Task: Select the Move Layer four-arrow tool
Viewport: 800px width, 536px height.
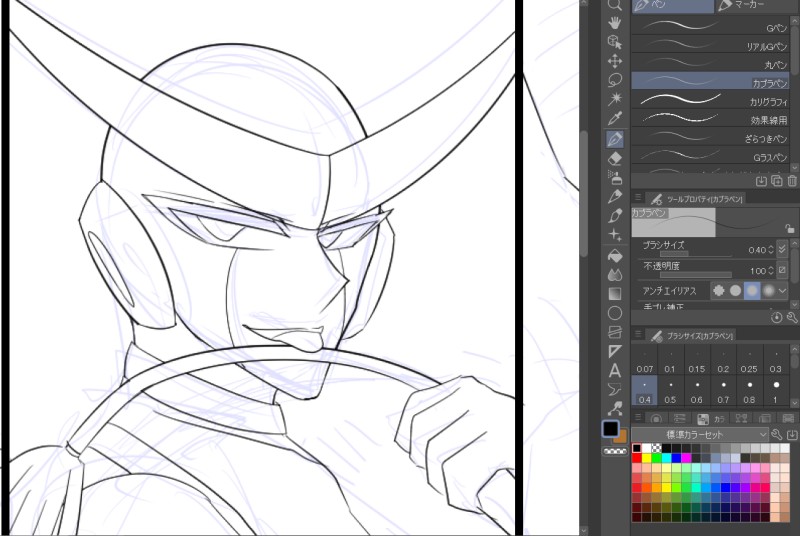Action: (615, 61)
